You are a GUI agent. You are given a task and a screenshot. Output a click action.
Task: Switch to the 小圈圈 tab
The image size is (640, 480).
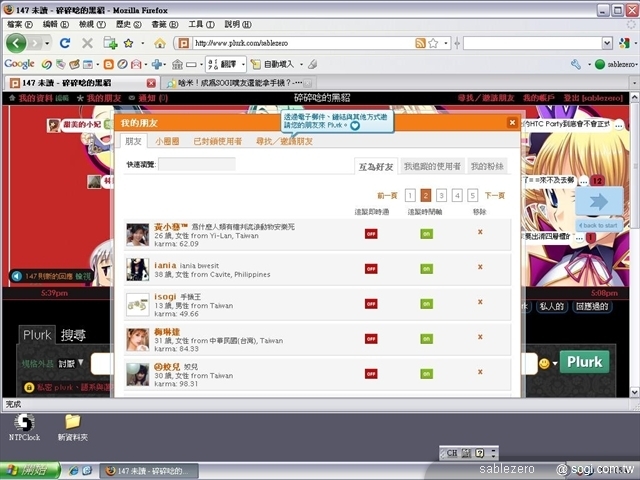tap(169, 142)
